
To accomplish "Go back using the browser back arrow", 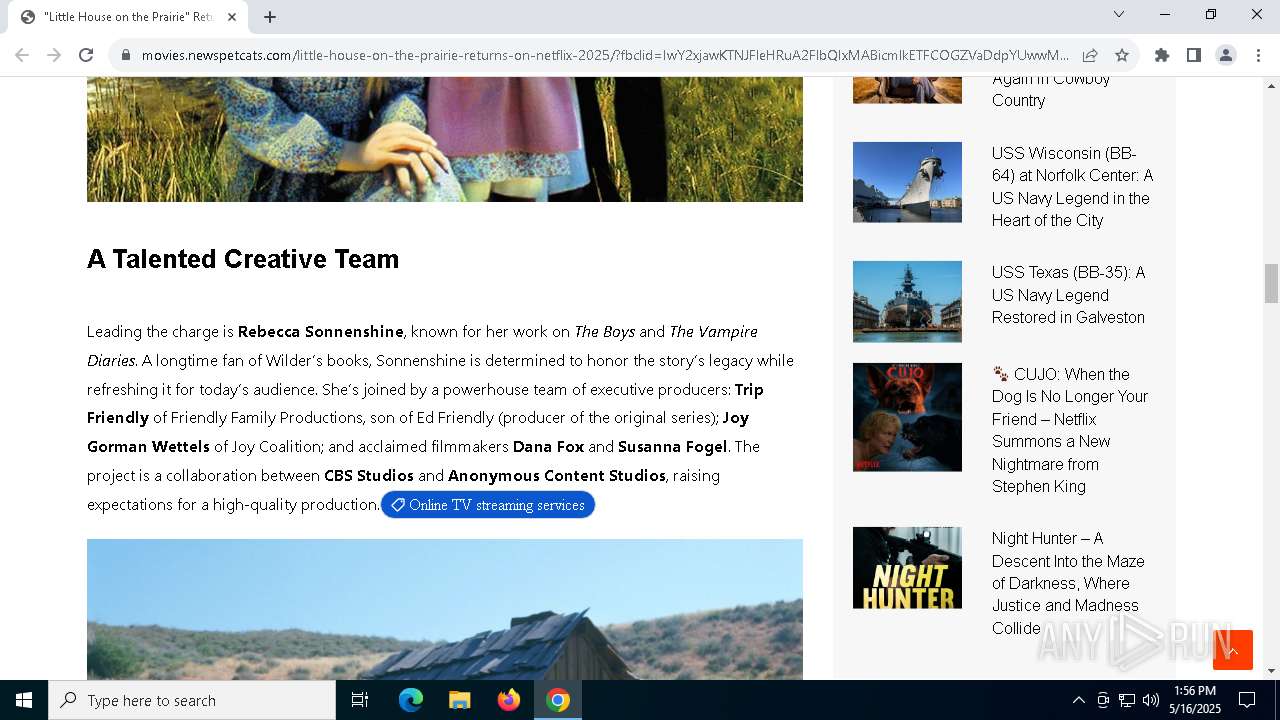I will tap(22, 55).
